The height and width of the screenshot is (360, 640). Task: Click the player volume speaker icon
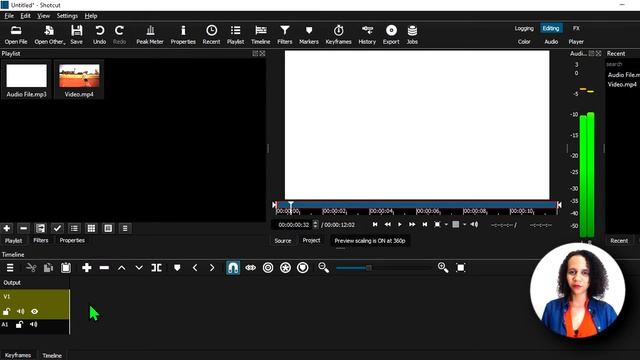point(474,224)
